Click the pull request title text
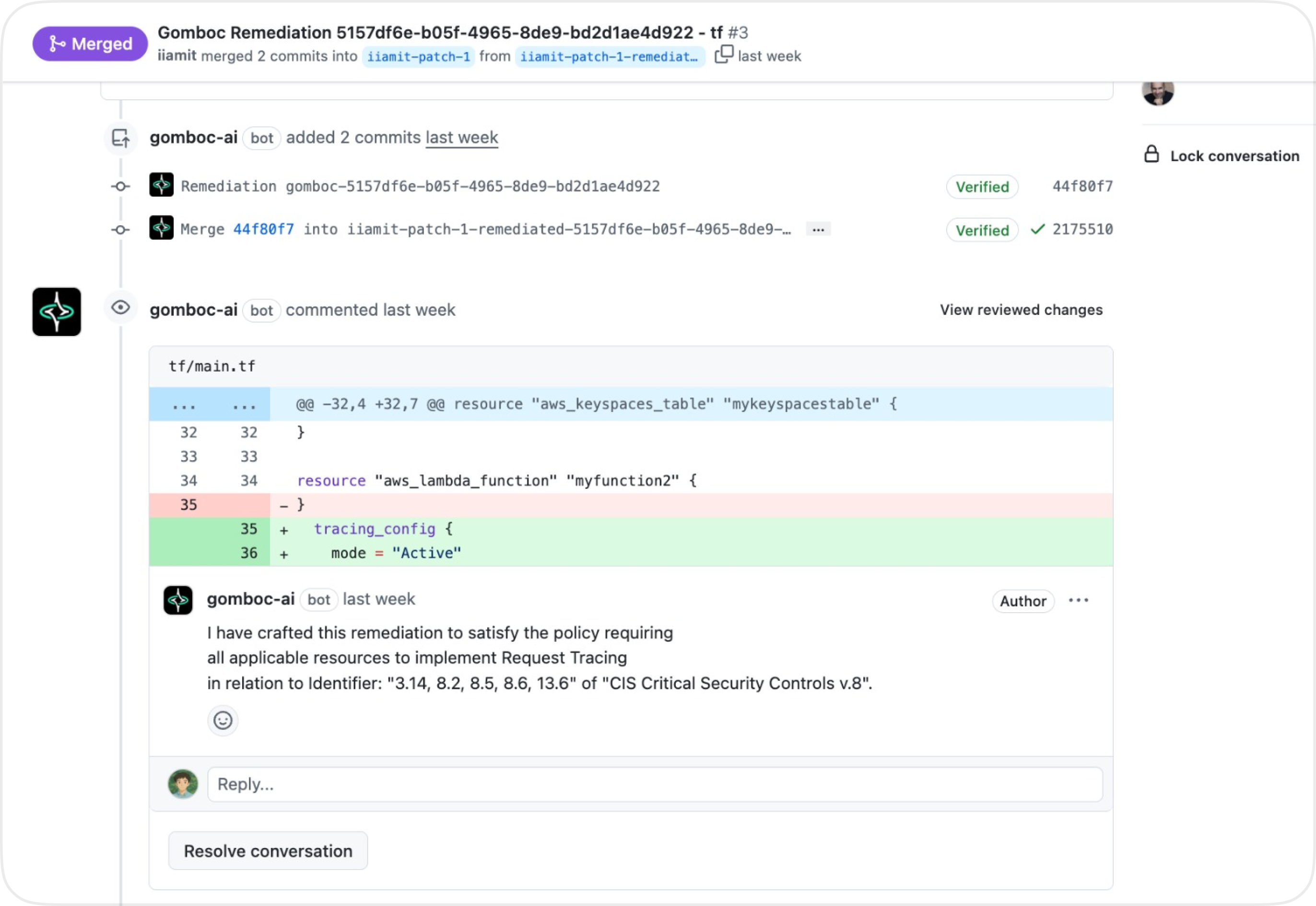Screen dimensions: 1316x906 pyautogui.click(x=440, y=33)
